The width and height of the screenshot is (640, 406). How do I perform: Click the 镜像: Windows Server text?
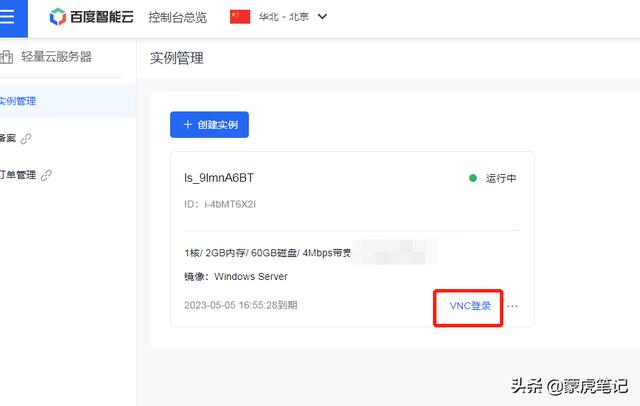[x=236, y=277]
